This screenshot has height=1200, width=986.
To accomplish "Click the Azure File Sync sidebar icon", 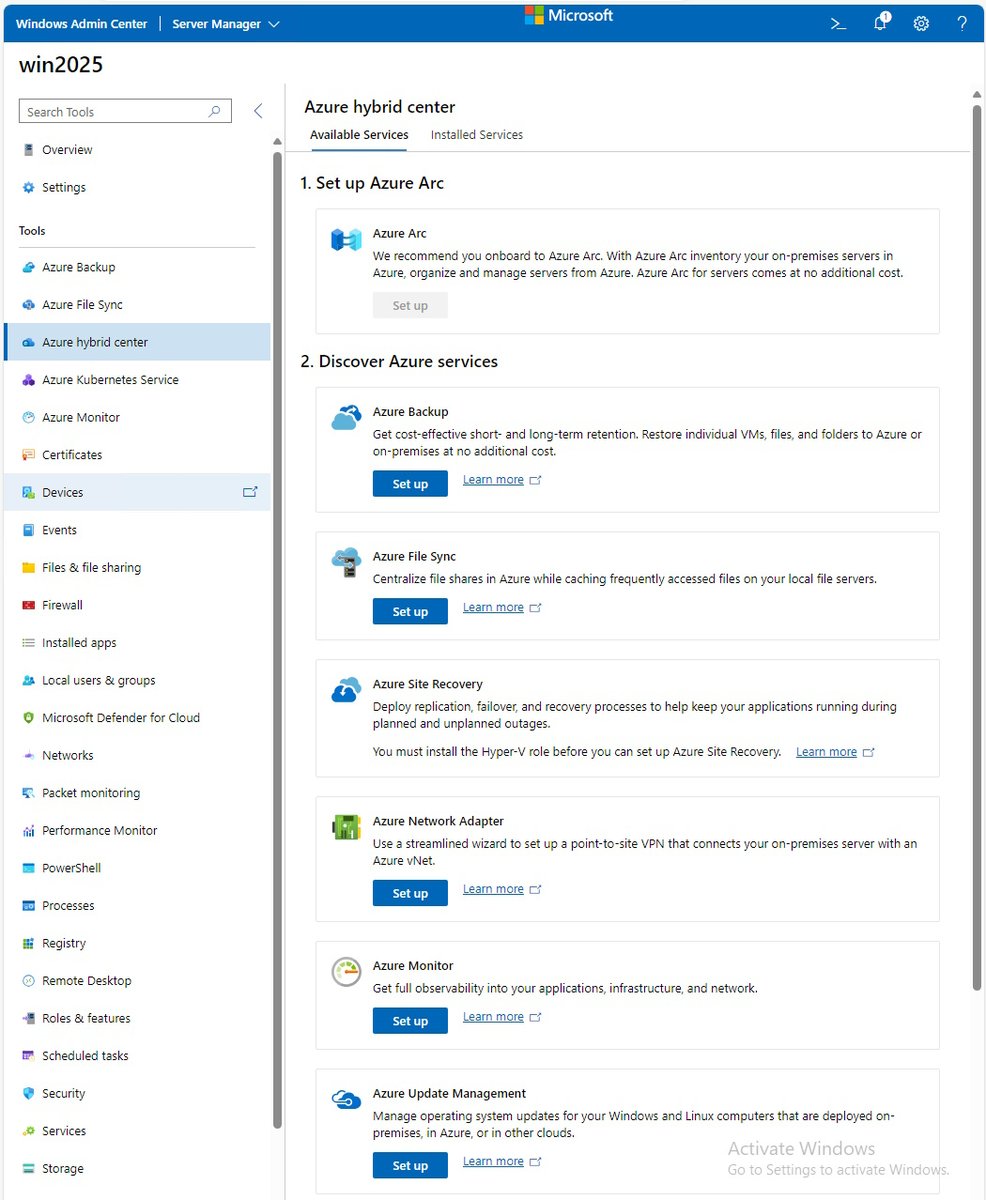I will (29, 305).
